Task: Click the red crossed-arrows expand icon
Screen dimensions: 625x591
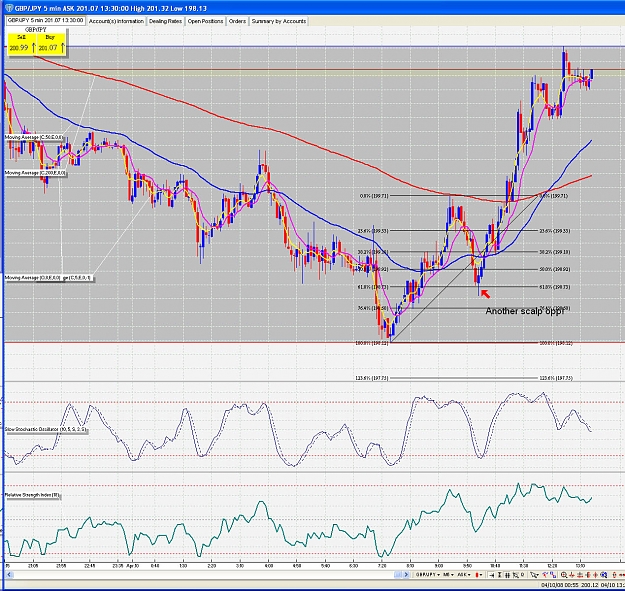Action: click(596, 575)
